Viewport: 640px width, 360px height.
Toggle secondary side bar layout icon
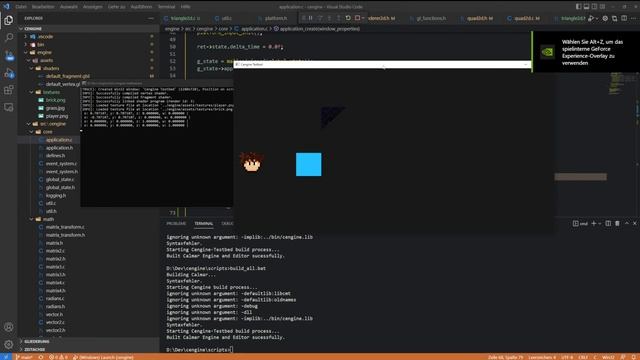tap(594, 7)
